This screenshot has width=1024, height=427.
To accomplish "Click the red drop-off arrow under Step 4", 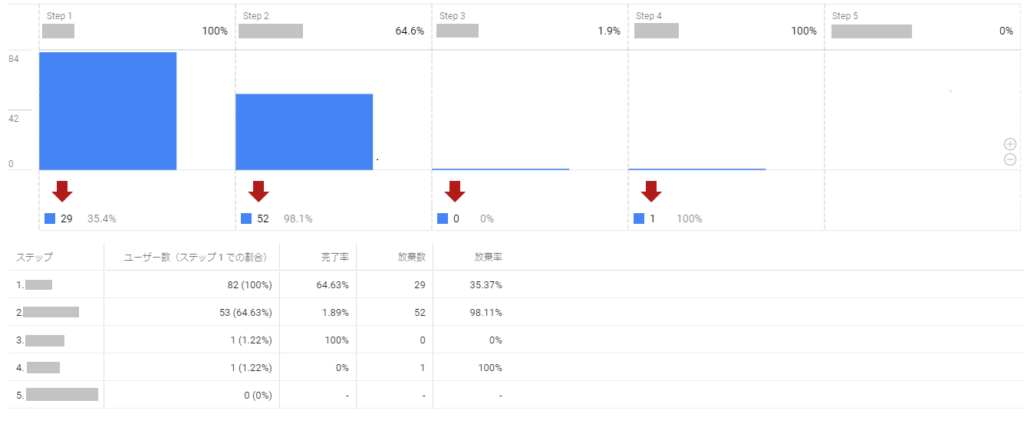I will 651,191.
